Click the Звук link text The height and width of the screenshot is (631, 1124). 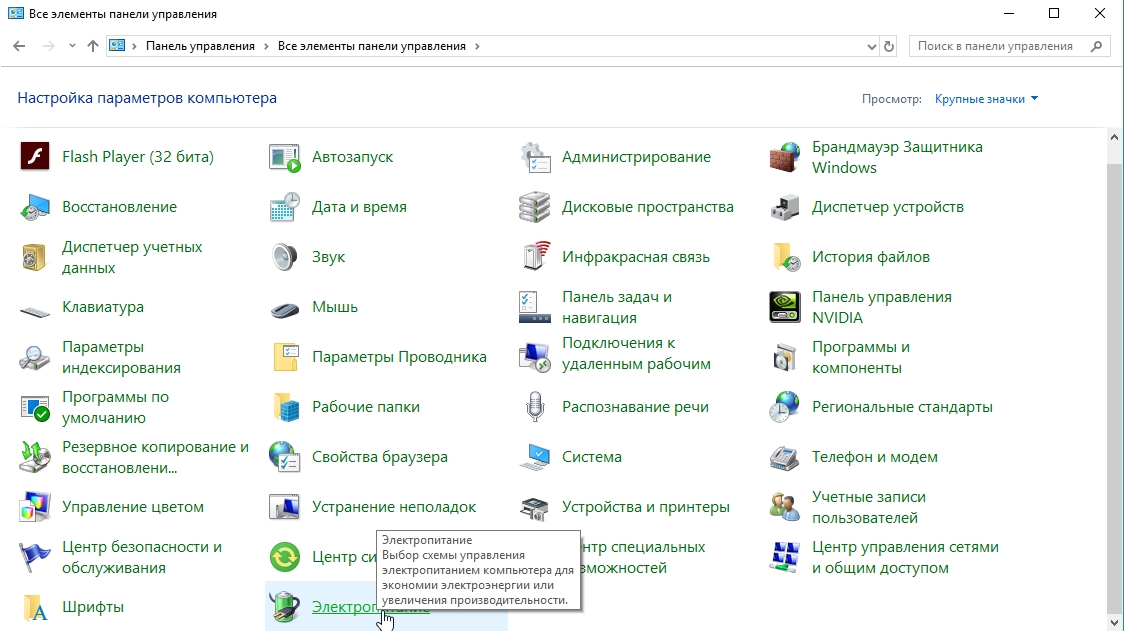point(328,257)
